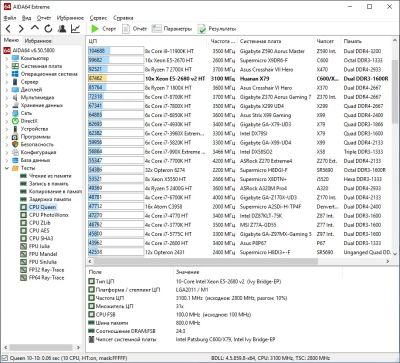Select the База данных icon in the tree
The height and width of the screenshot is (363, 400).
point(15,160)
